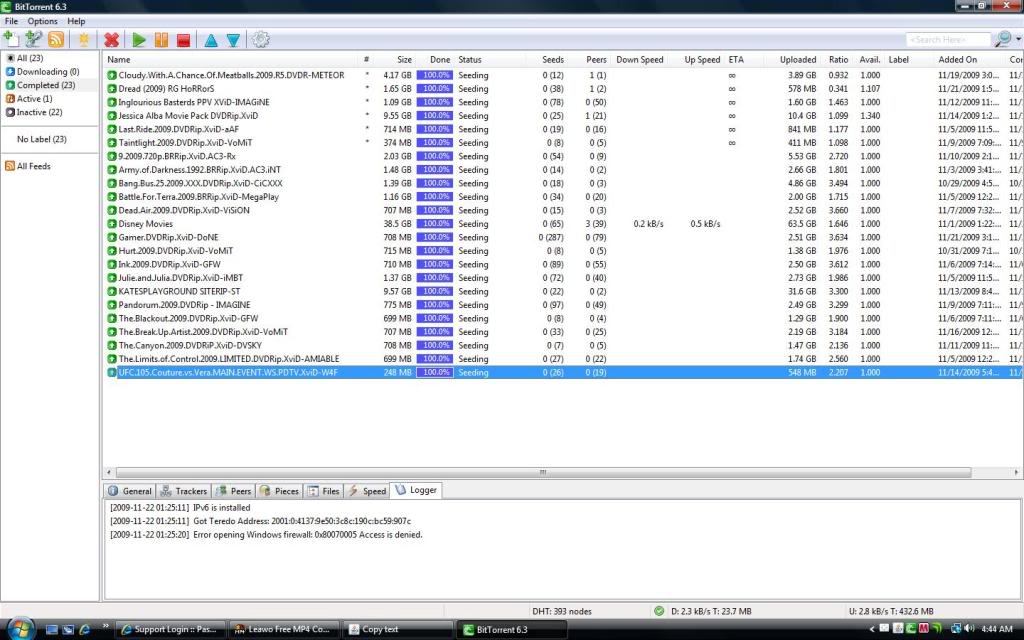Open the File menu
Screen dimensions: 1024x640
(x=11, y=21)
